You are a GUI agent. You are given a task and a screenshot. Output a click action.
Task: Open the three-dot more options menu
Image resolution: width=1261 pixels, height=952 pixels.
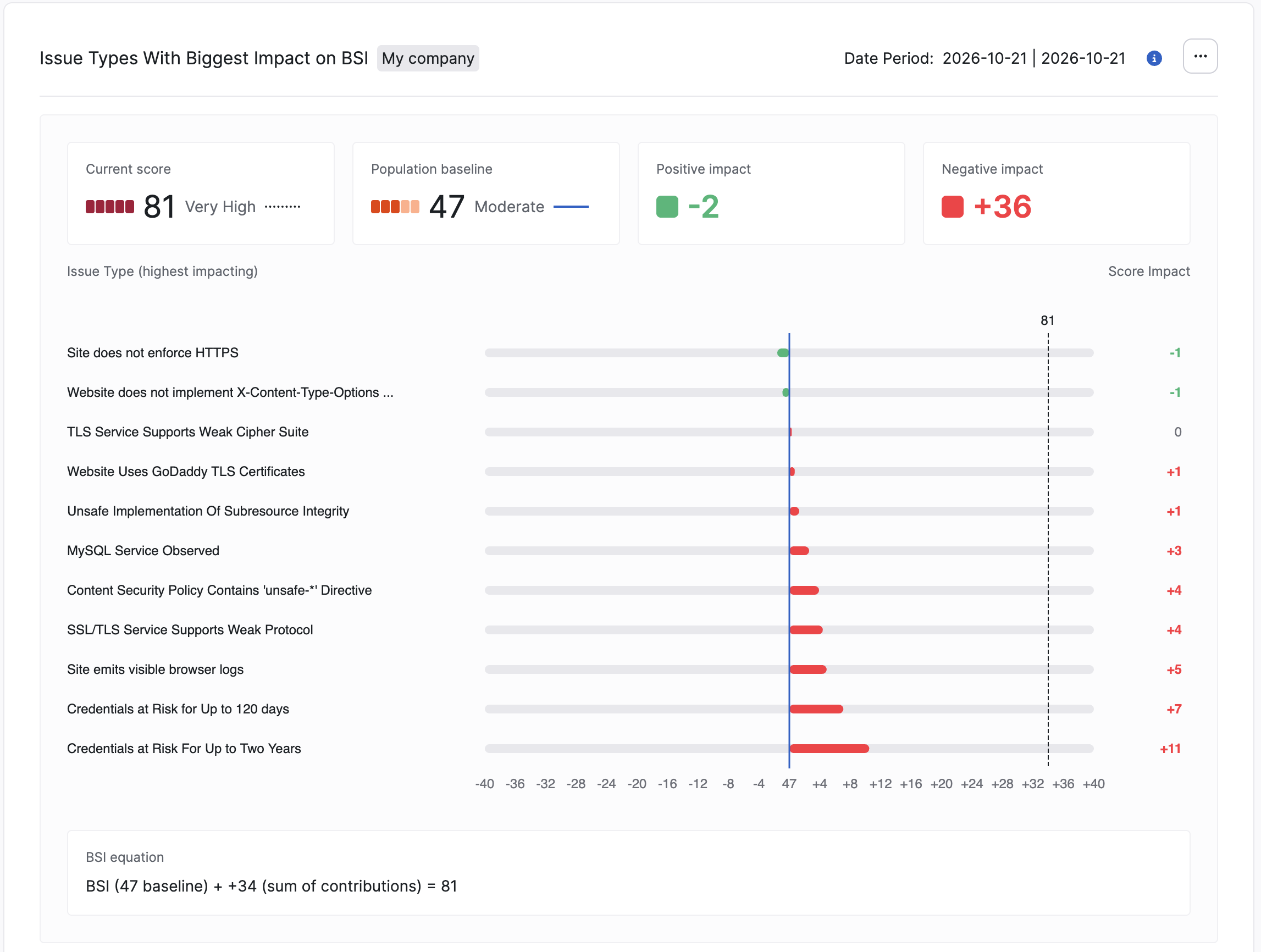click(1200, 57)
